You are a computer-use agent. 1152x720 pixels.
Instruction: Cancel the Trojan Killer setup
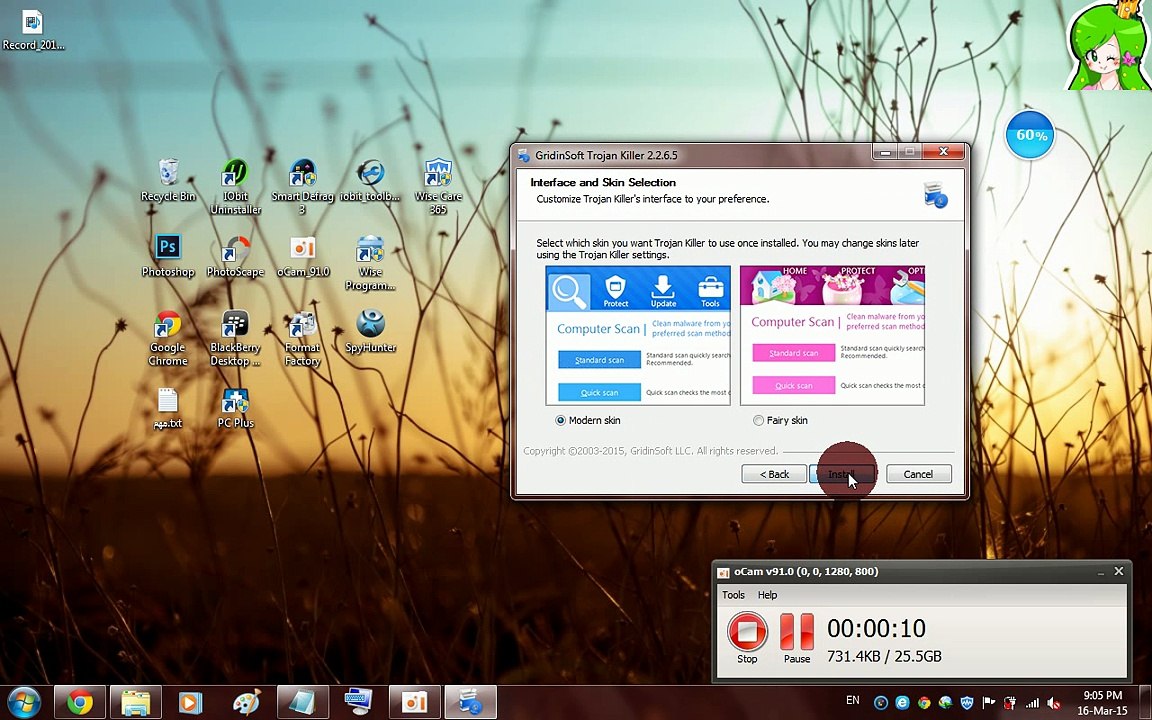pyautogui.click(x=918, y=474)
